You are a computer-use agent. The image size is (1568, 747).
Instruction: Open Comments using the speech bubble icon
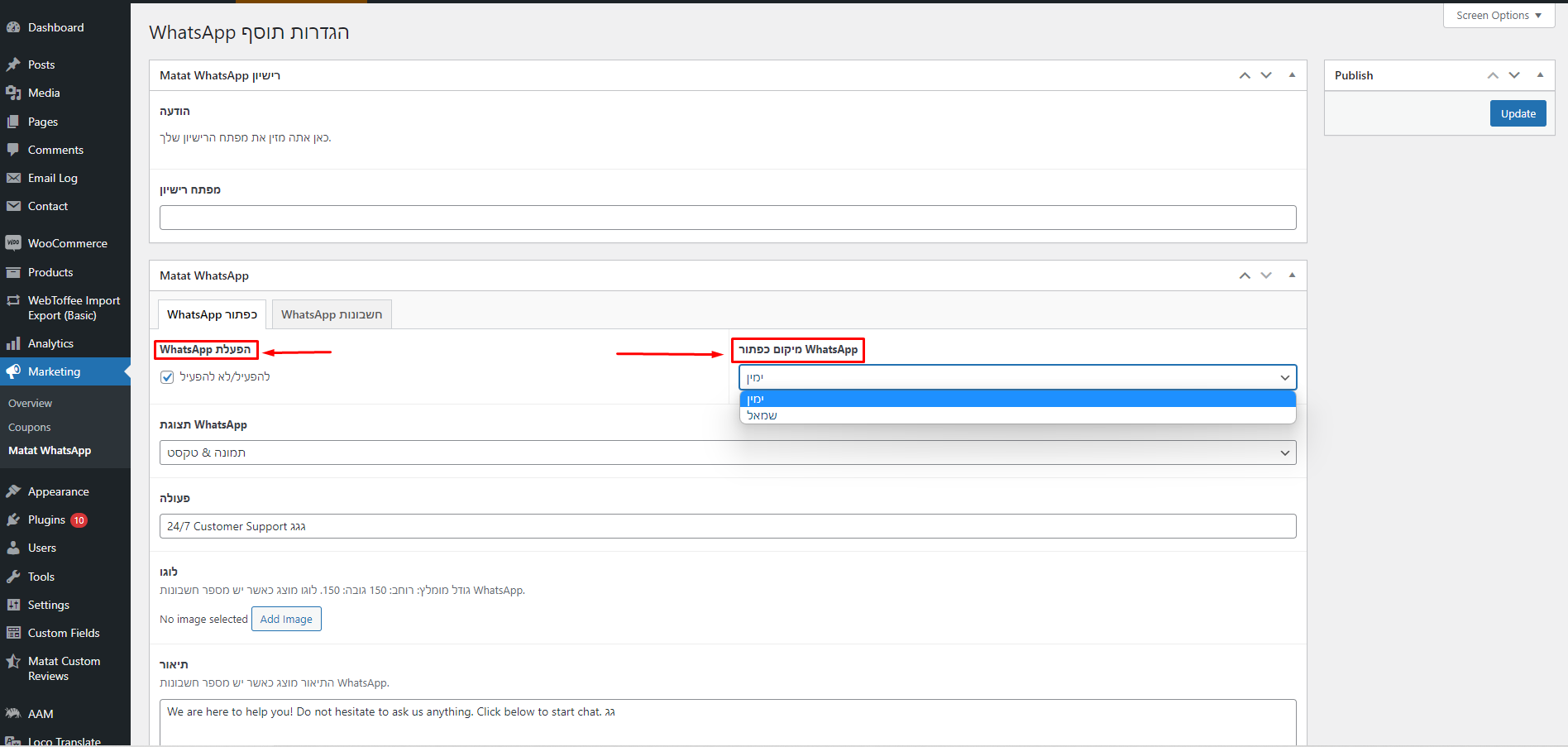[x=13, y=150]
